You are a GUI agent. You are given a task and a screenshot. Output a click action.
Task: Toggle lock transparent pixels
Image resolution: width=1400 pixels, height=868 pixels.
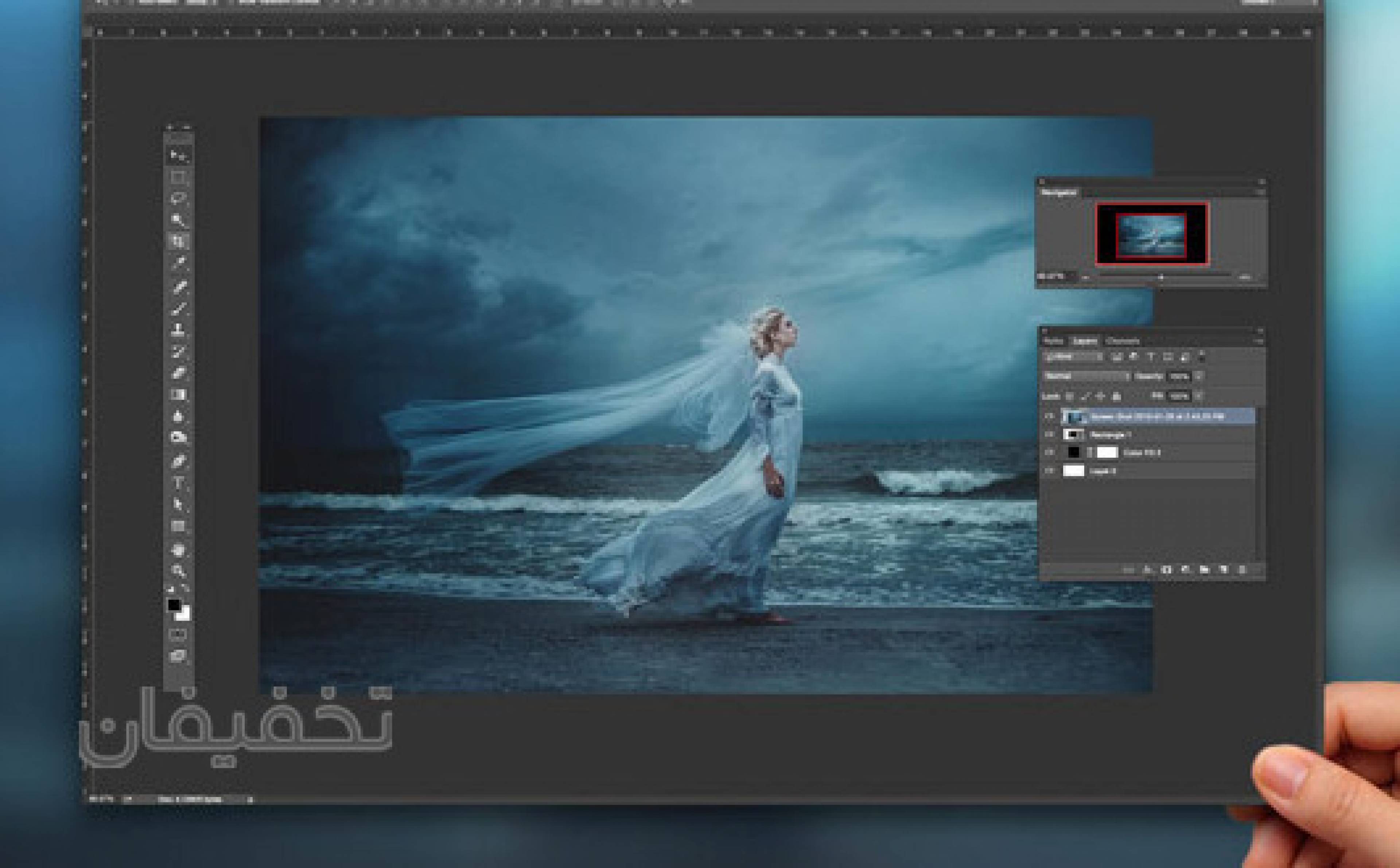point(1069,396)
